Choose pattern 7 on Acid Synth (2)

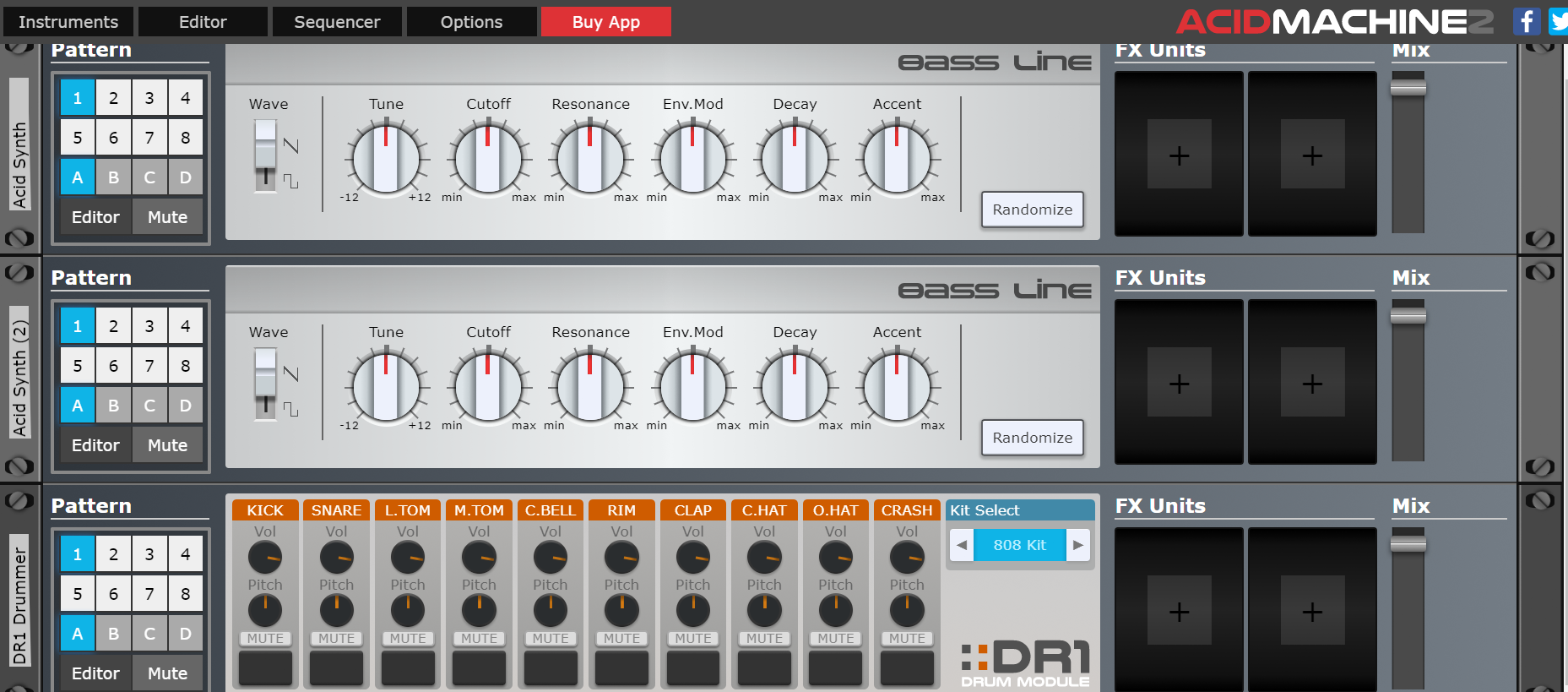(149, 366)
